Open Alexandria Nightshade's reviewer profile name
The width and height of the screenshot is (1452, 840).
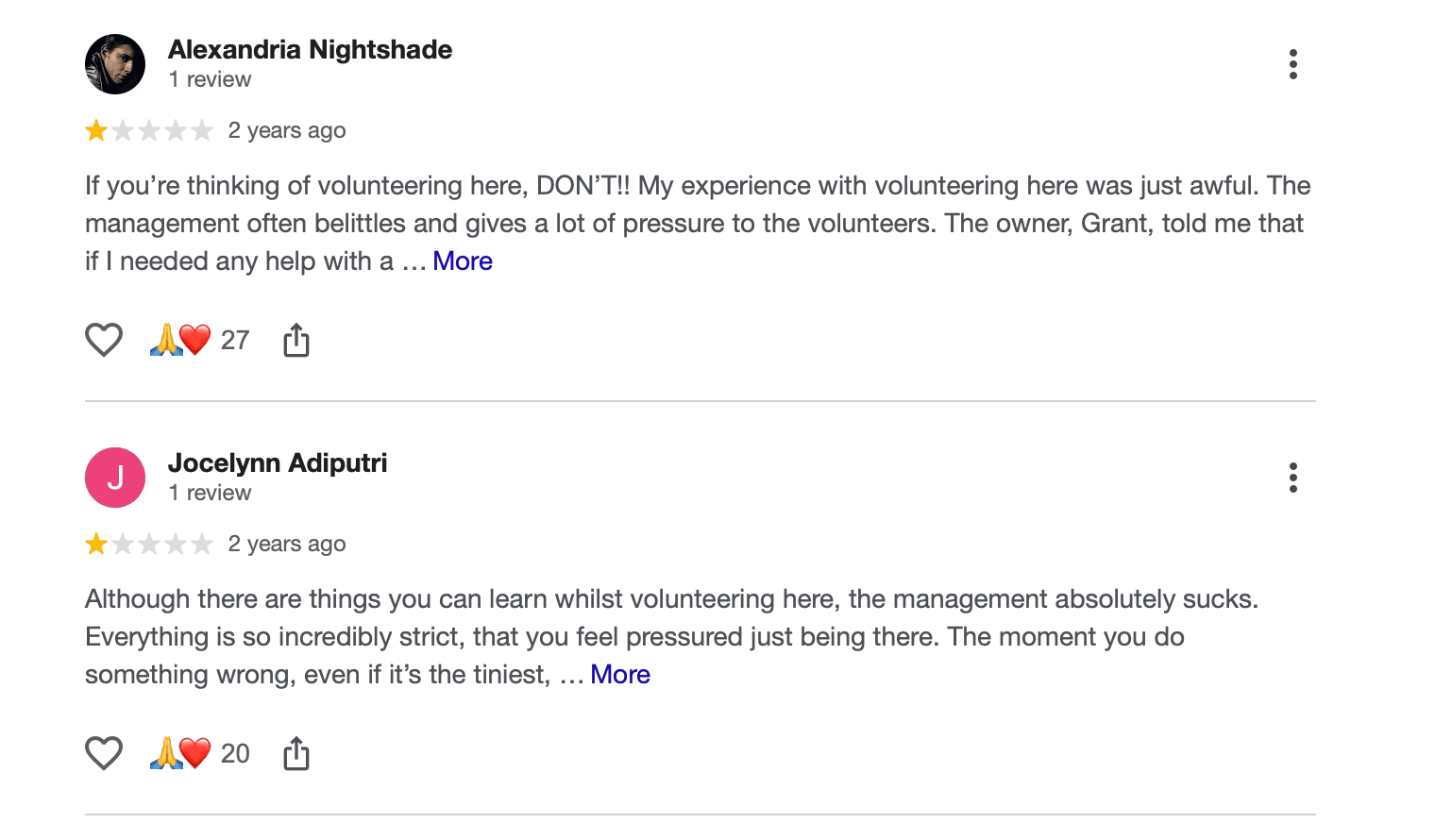pyautogui.click(x=310, y=49)
